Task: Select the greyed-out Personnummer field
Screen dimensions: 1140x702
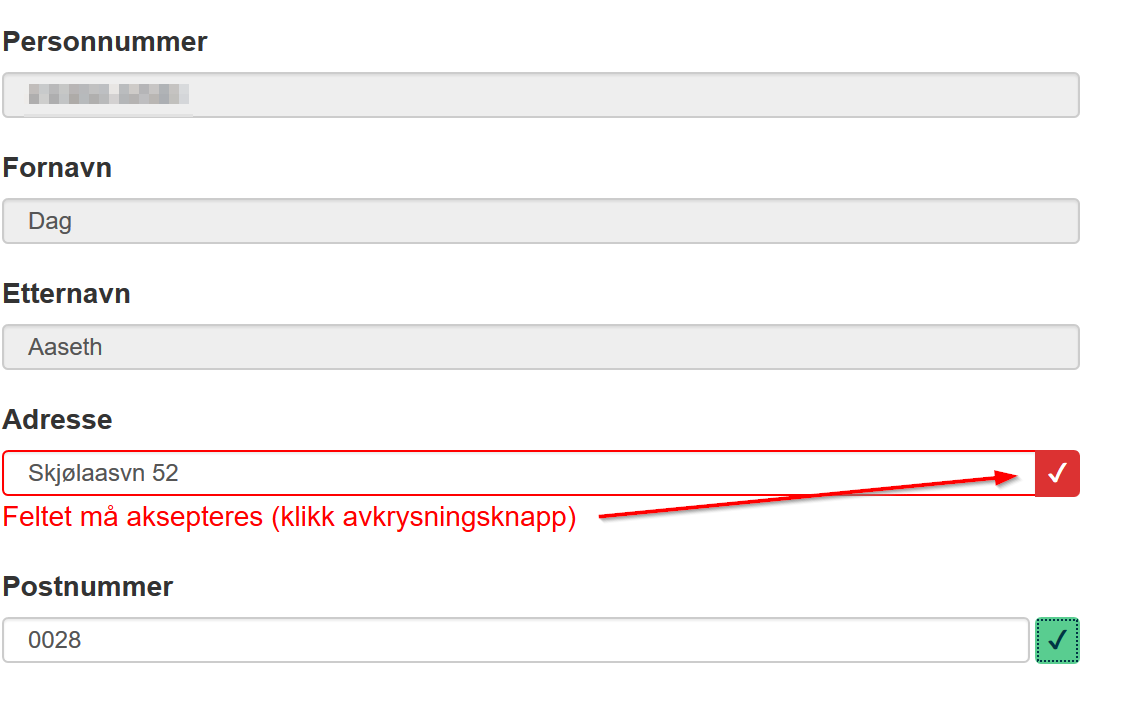Action: click(541, 95)
